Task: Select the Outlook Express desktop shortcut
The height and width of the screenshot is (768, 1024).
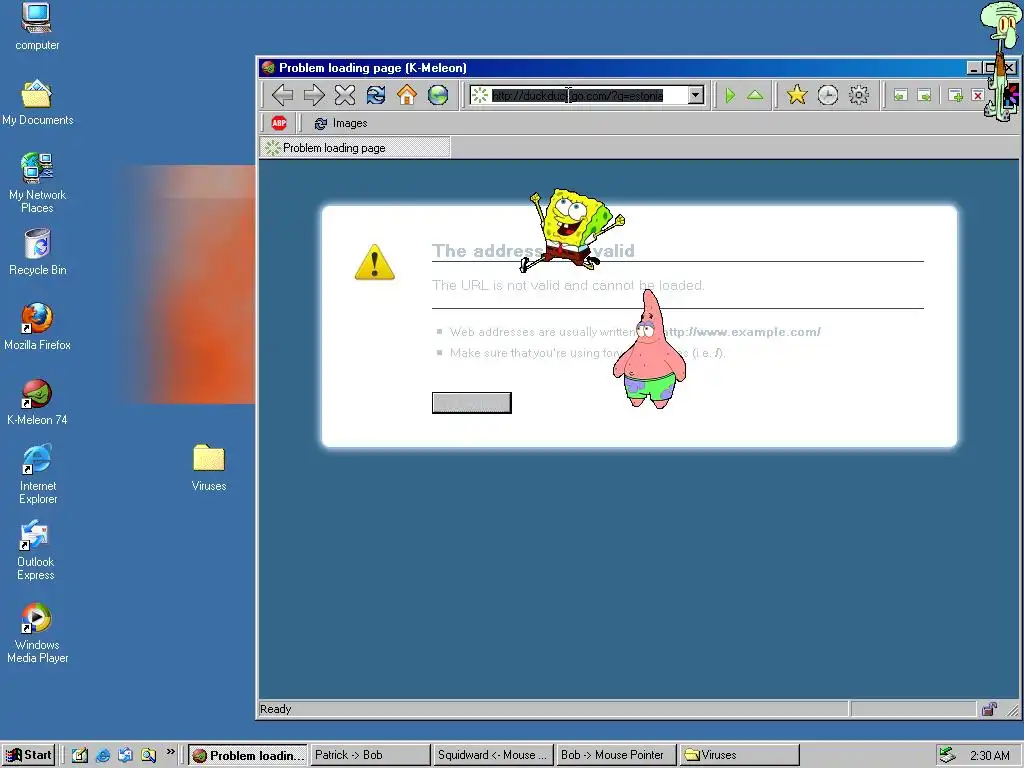Action: (36, 550)
